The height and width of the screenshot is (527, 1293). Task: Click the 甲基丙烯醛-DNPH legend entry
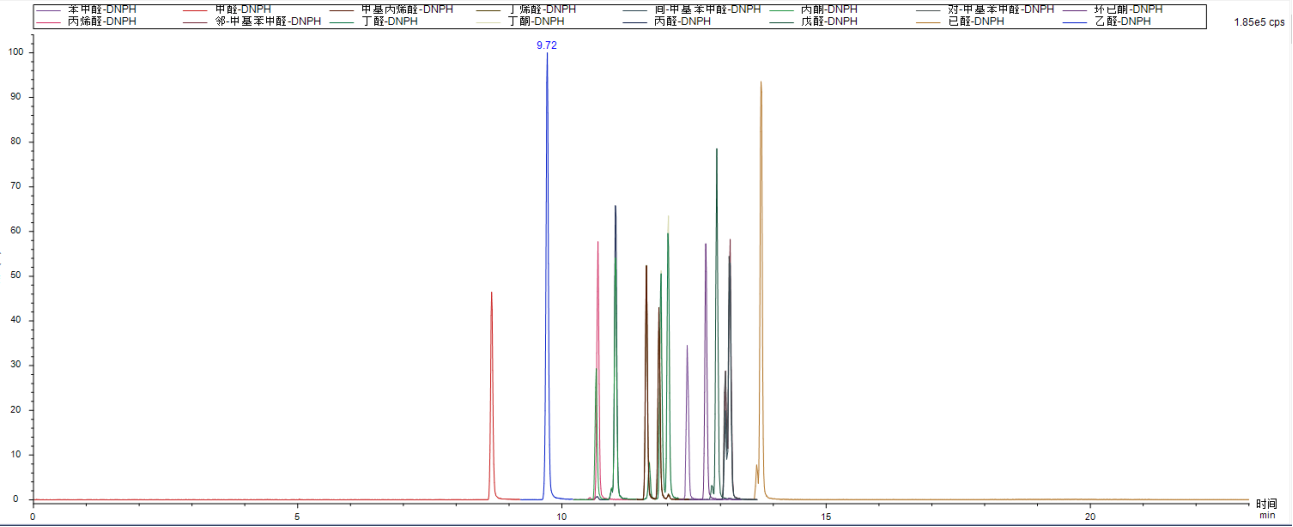click(406, 9)
